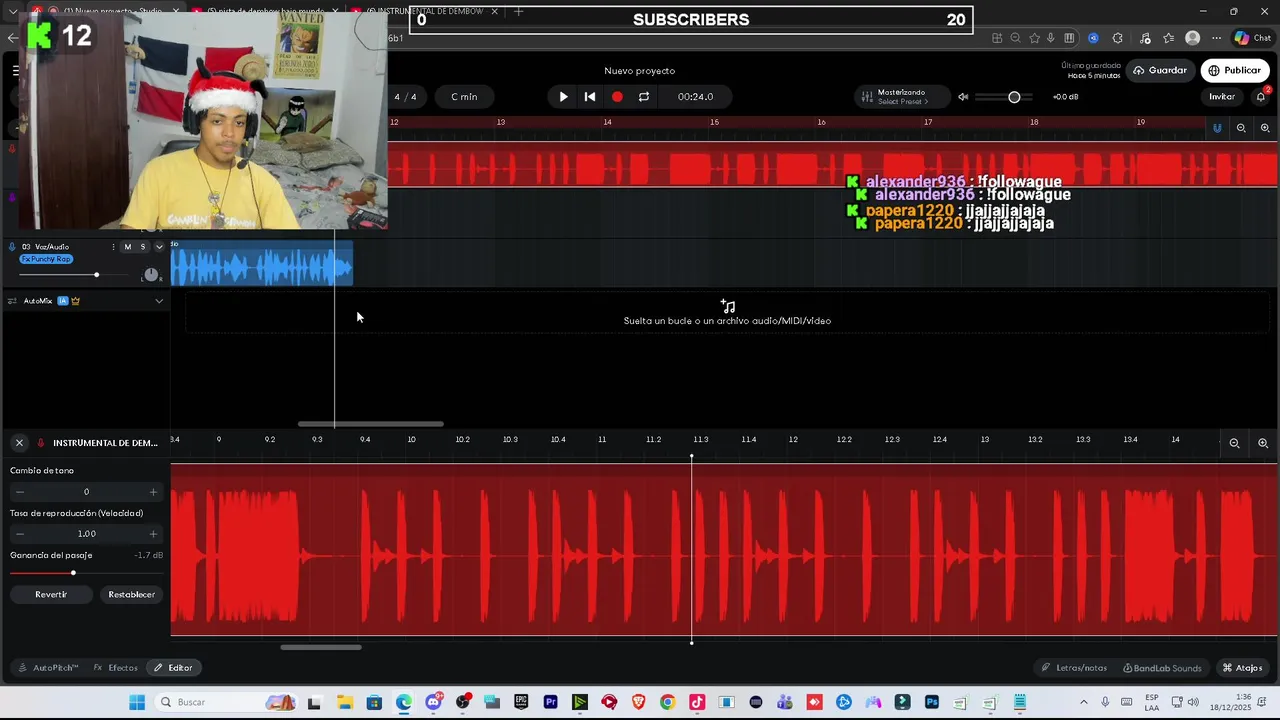Mute the Voz/Audio track

[127, 247]
